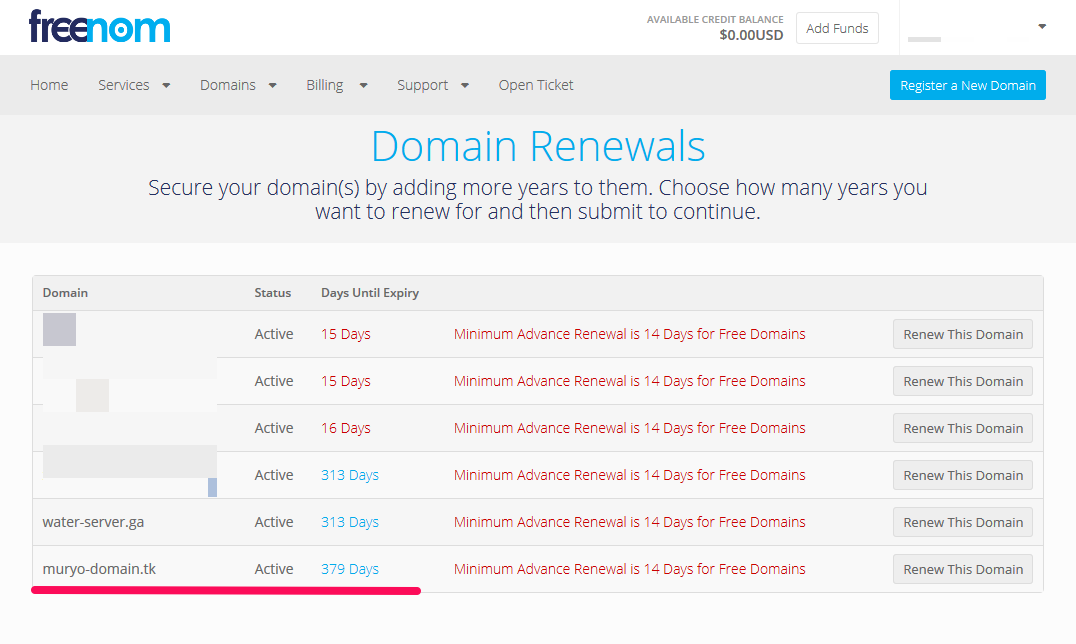Click the Active status for water-server.ga

click(x=274, y=522)
